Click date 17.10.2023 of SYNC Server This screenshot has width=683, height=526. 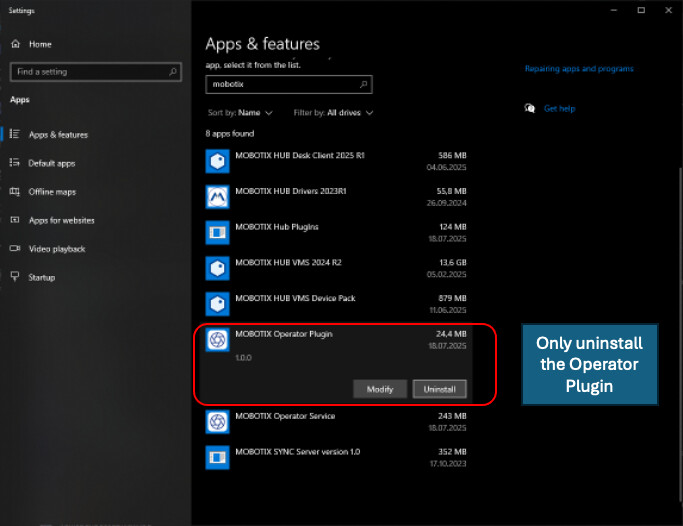(448, 464)
